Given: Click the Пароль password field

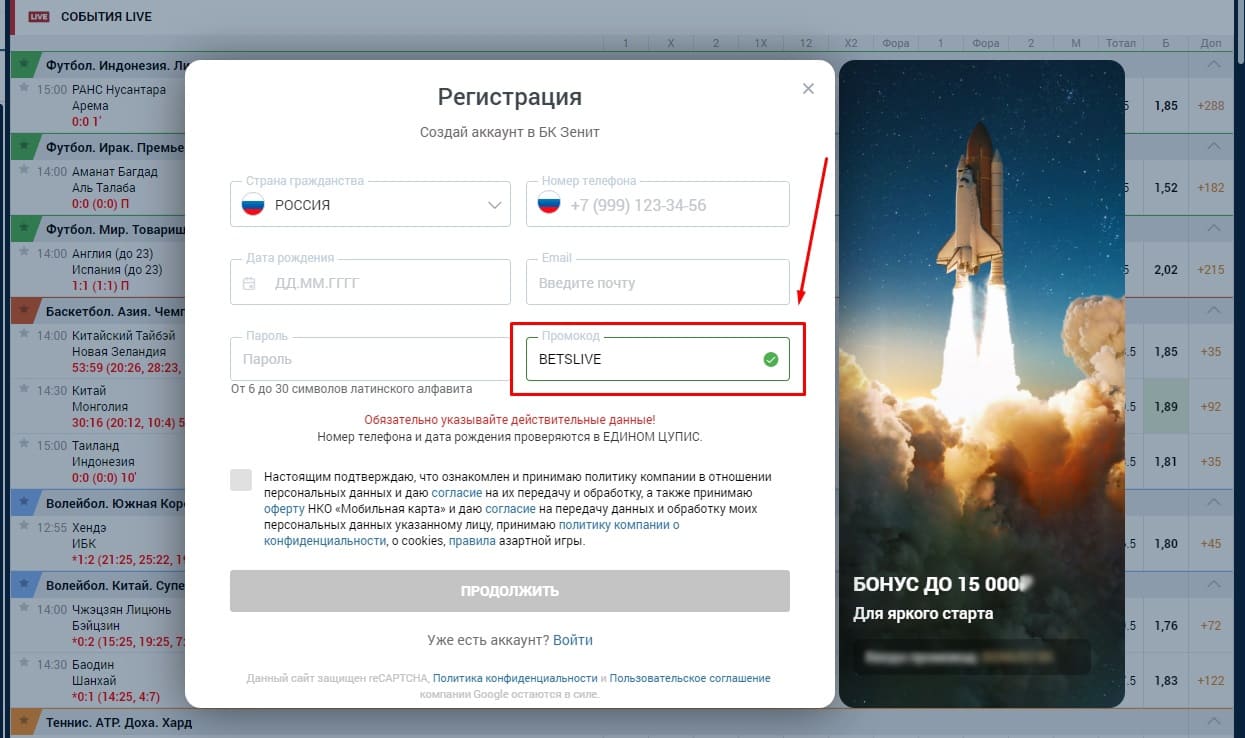Looking at the screenshot, I should pyautogui.click(x=370, y=359).
